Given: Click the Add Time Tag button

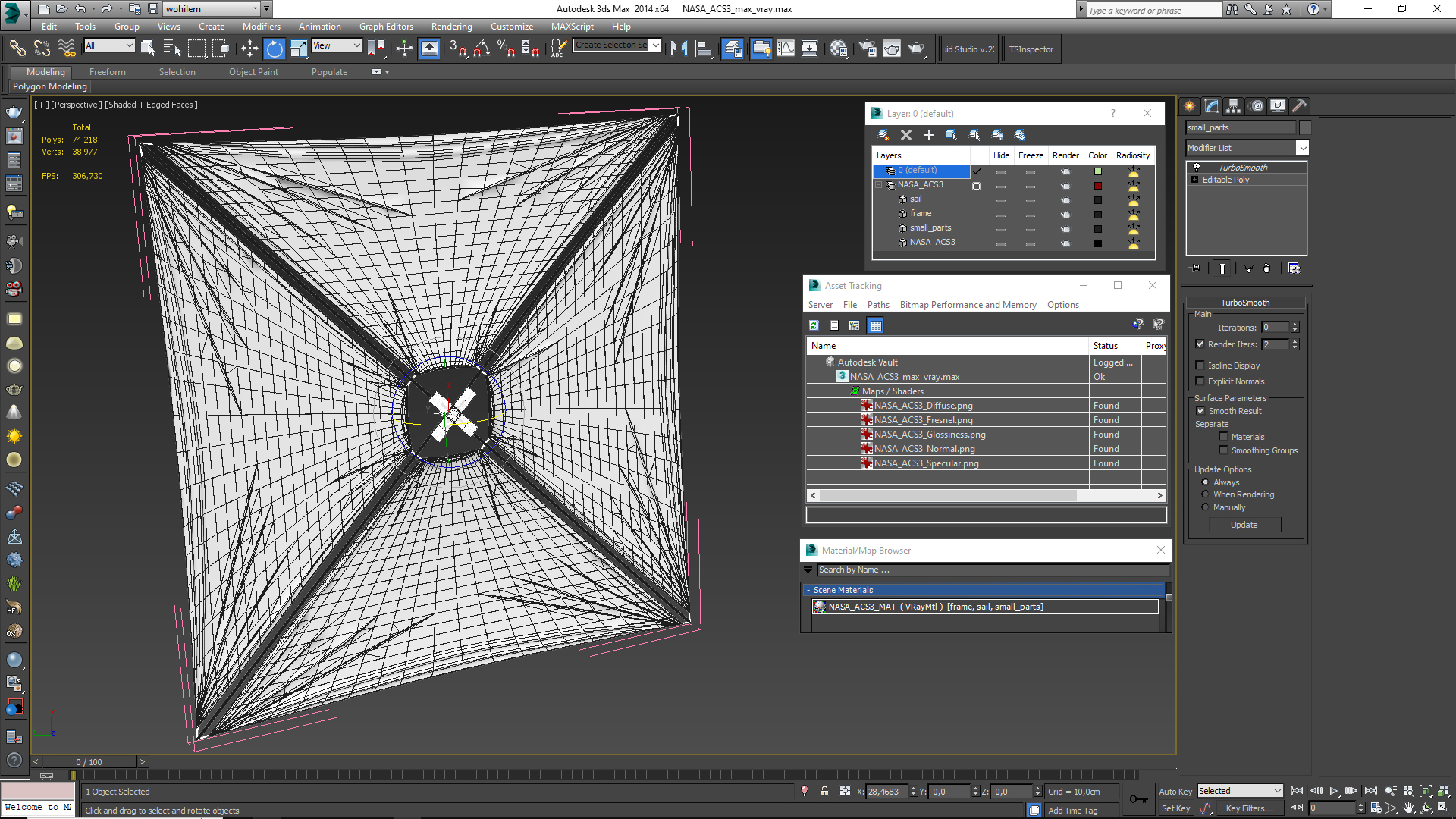Looking at the screenshot, I should pos(1072,811).
